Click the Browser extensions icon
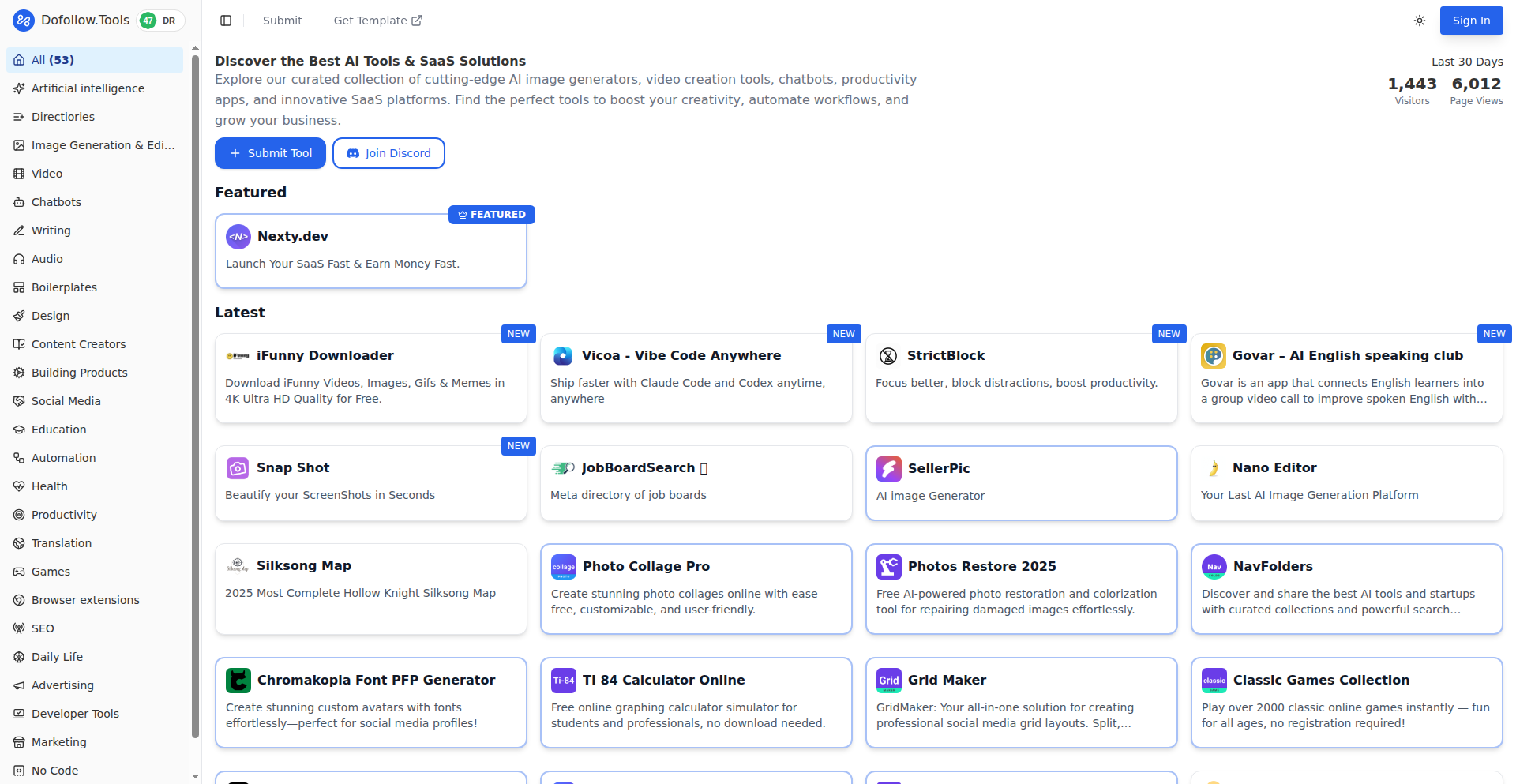Image resolution: width=1516 pixels, height=784 pixels. point(19,600)
